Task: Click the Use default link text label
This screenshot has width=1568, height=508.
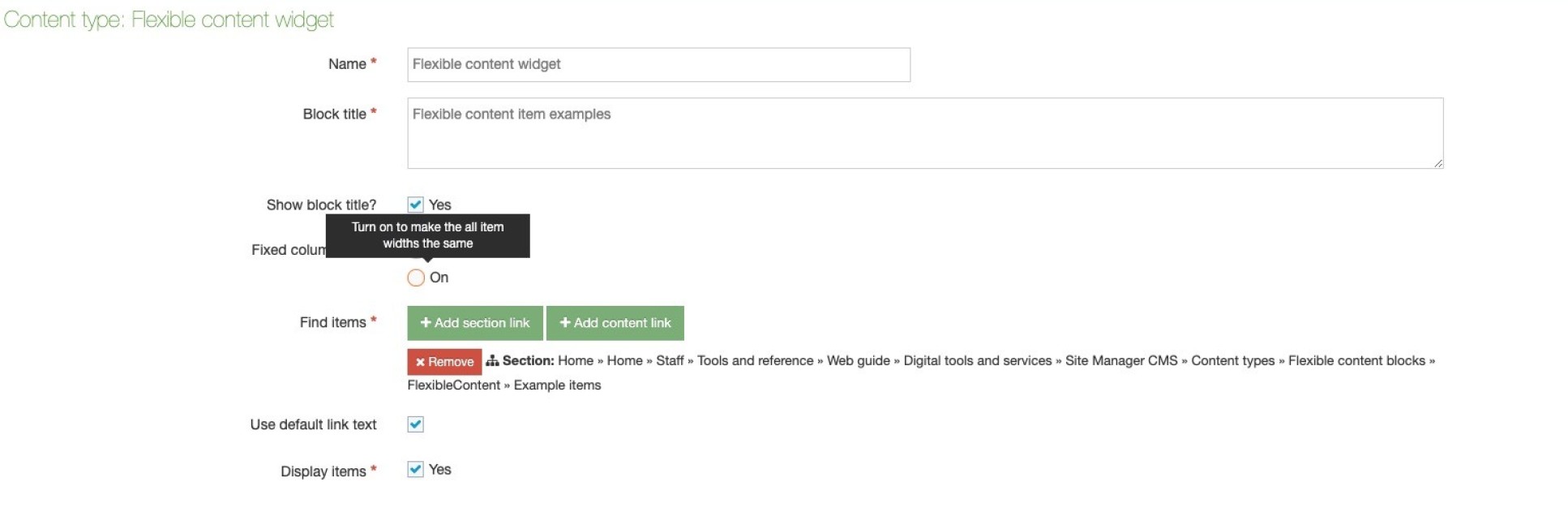Action: coord(313,424)
